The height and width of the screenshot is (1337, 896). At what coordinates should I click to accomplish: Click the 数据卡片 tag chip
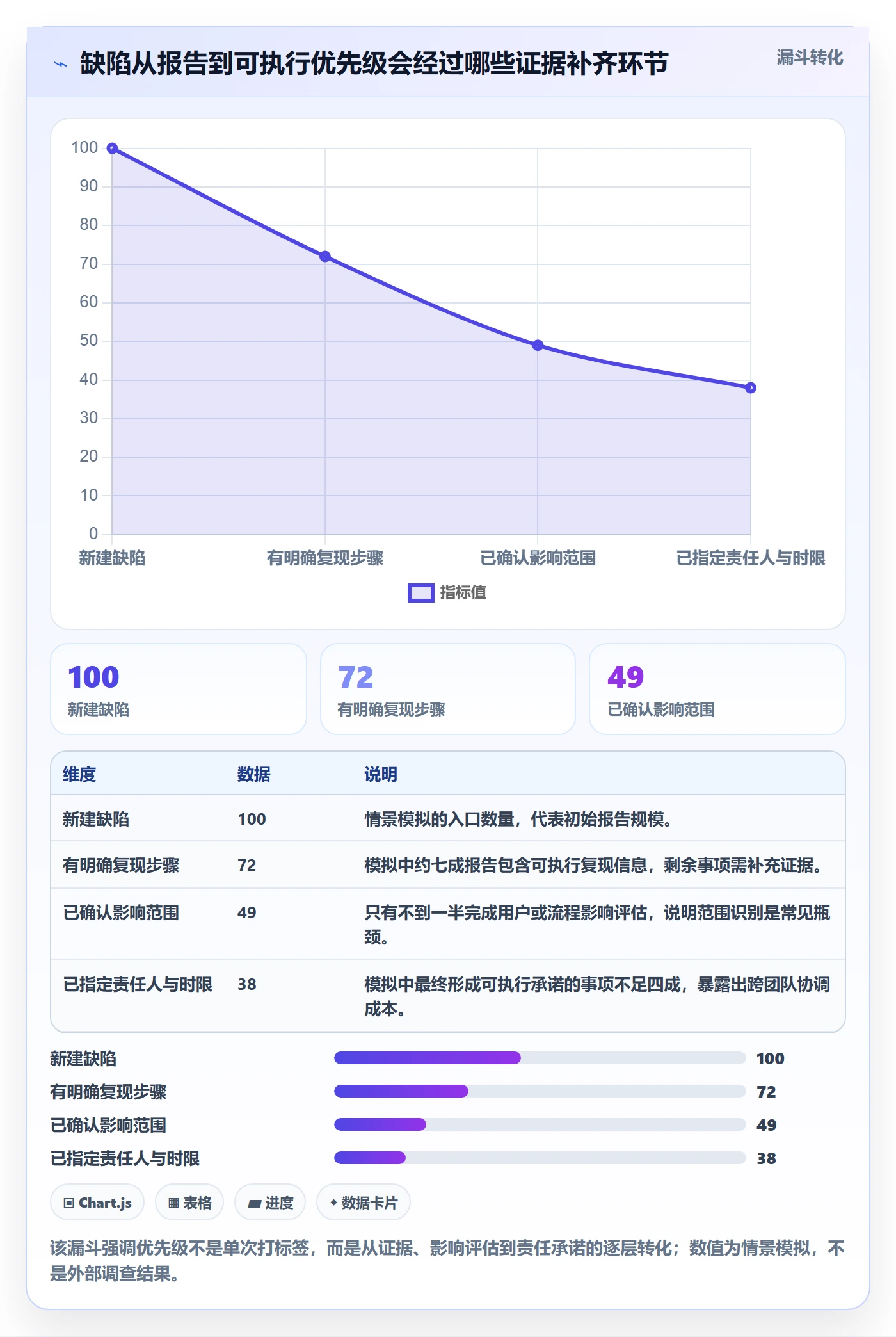point(364,1203)
